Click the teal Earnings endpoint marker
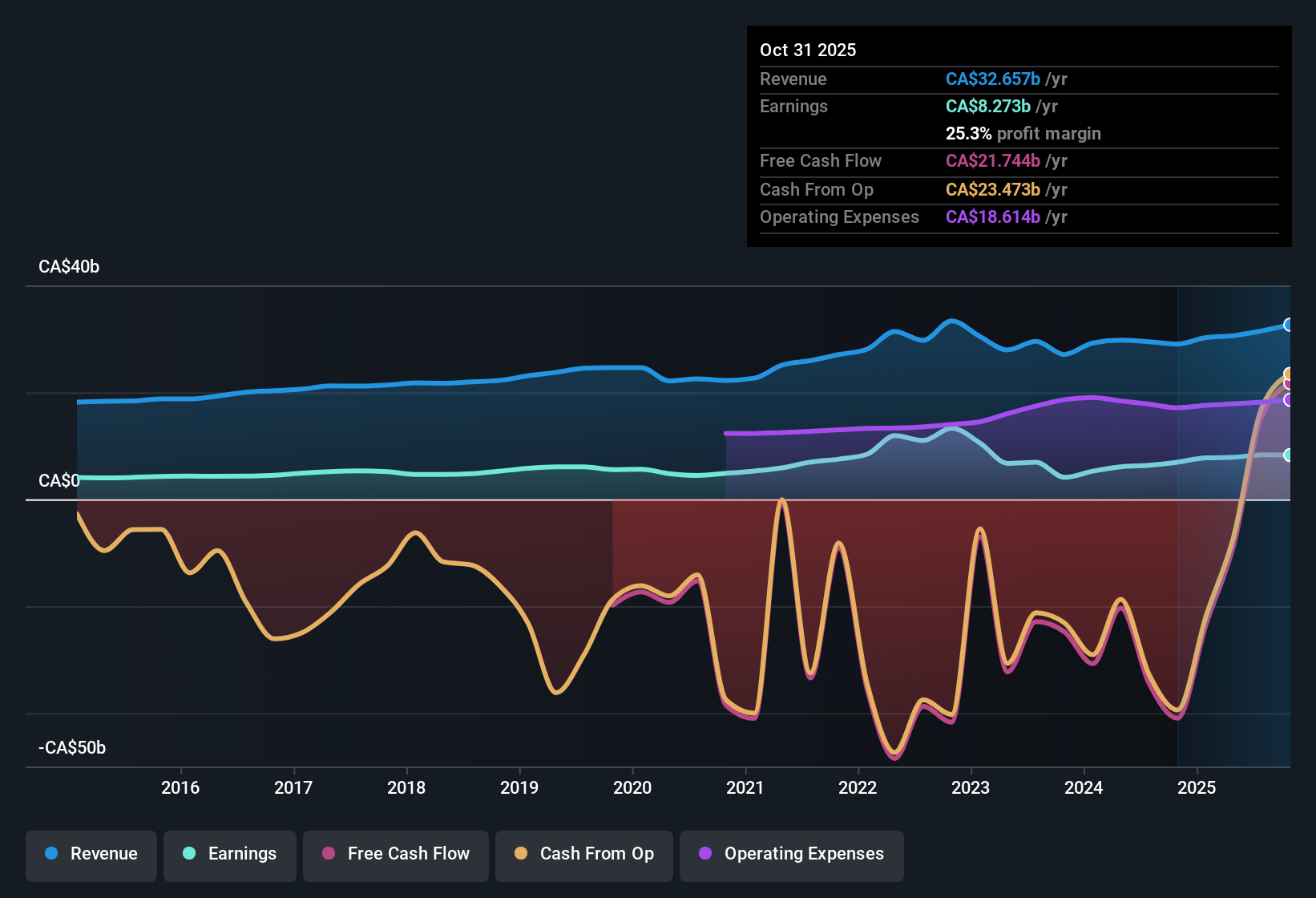The width and height of the screenshot is (1316, 898). tap(1289, 455)
